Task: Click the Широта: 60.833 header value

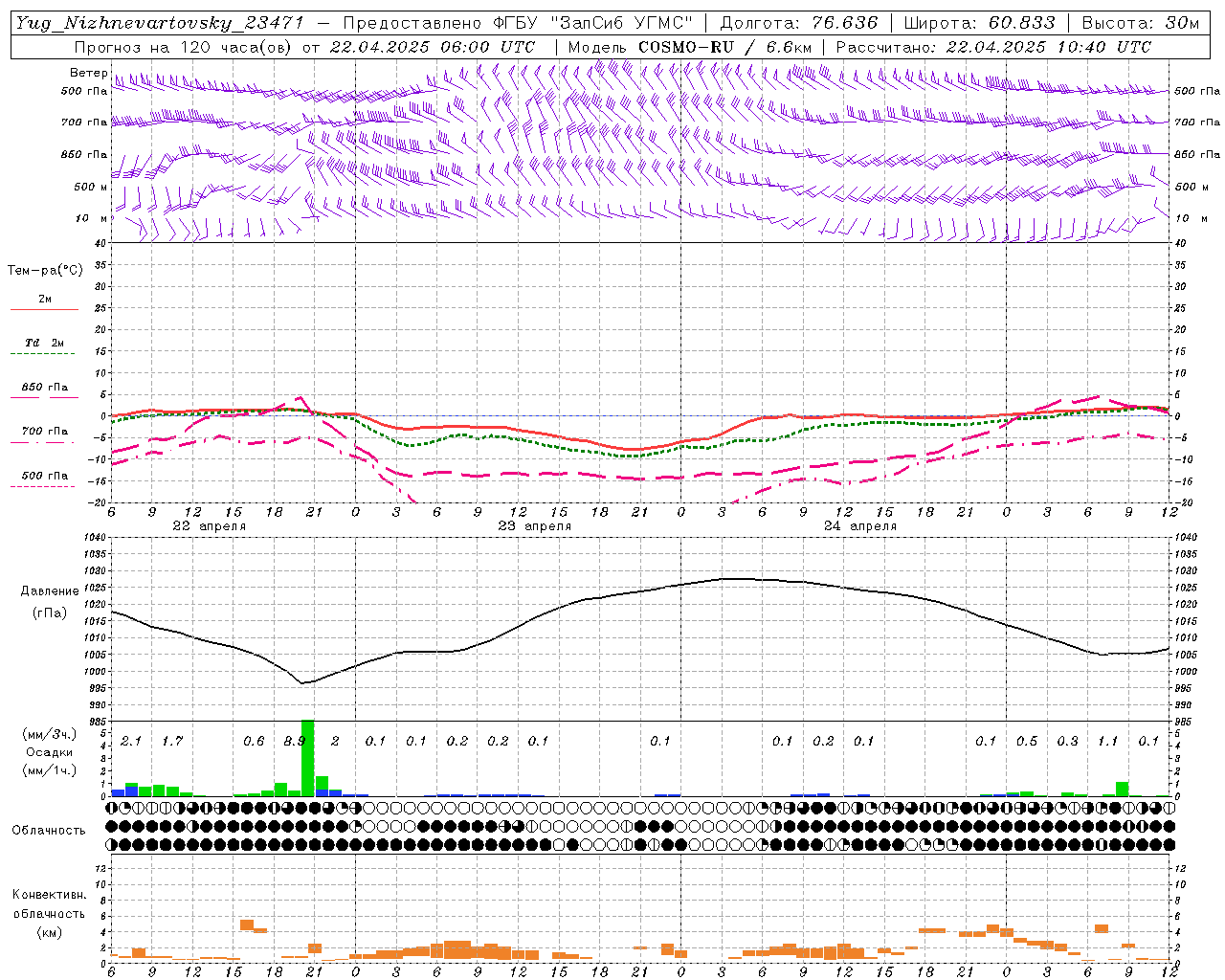Action: tap(980, 23)
